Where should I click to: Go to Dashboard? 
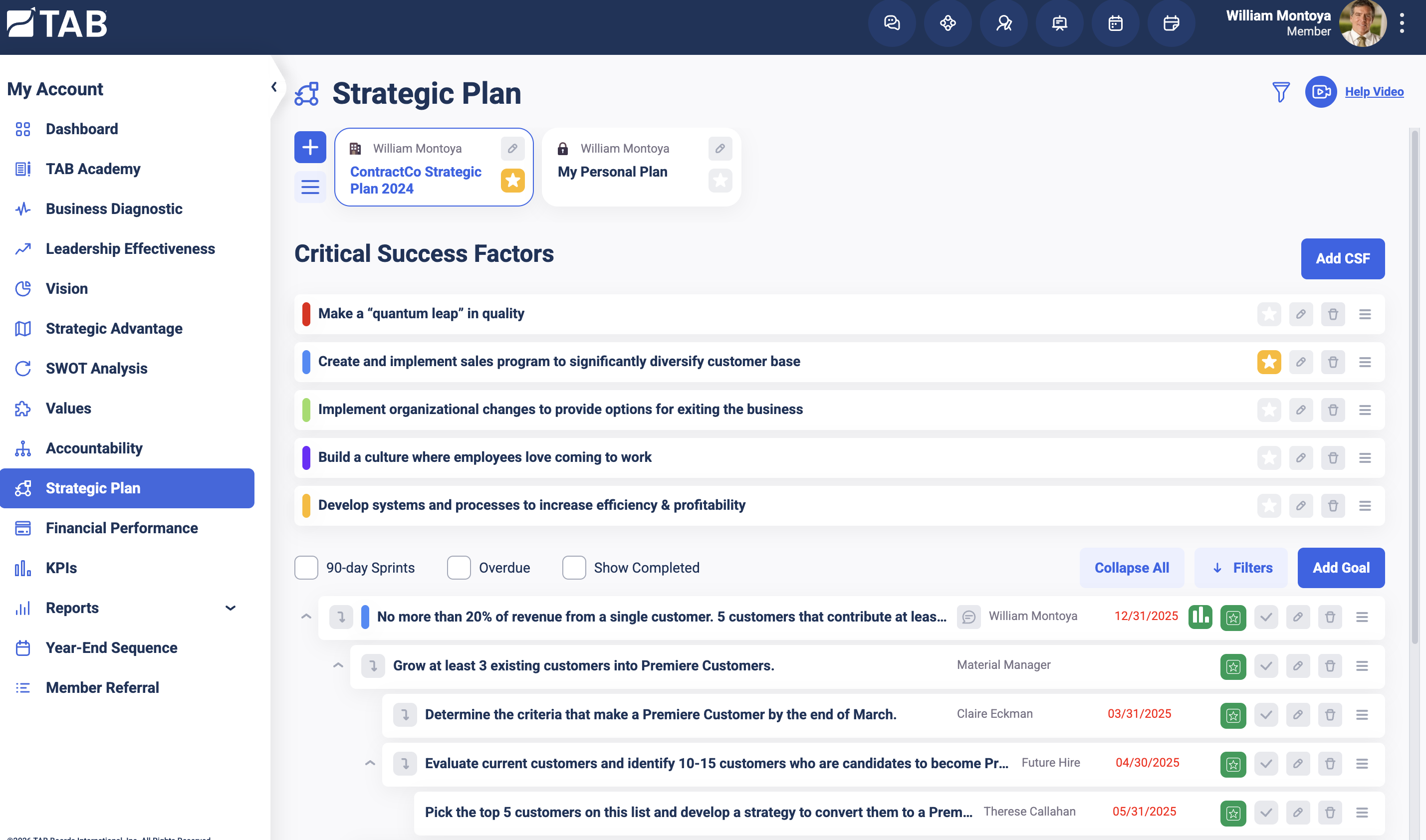tap(82, 129)
